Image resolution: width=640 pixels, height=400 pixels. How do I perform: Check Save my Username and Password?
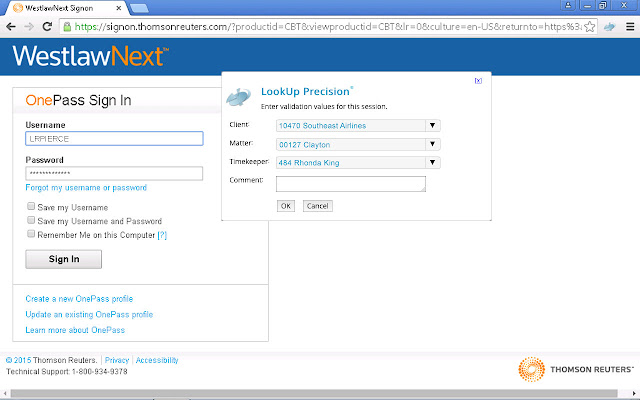pyautogui.click(x=31, y=220)
